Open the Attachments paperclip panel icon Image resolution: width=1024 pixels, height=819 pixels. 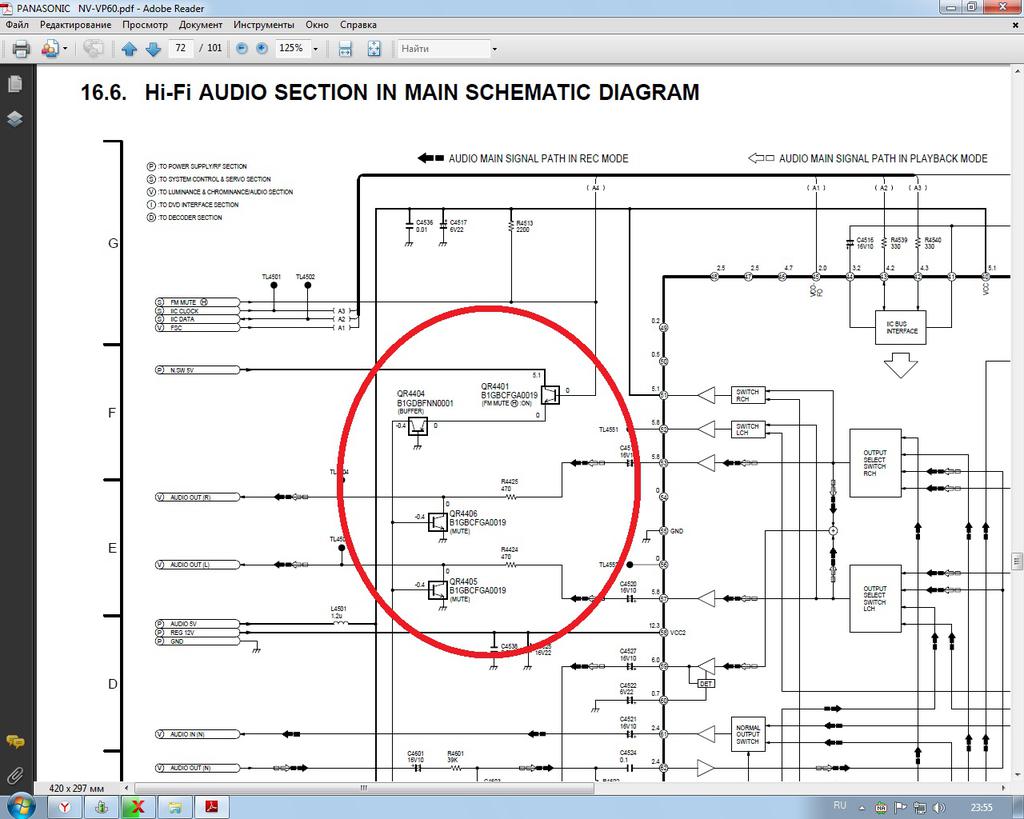(x=15, y=776)
